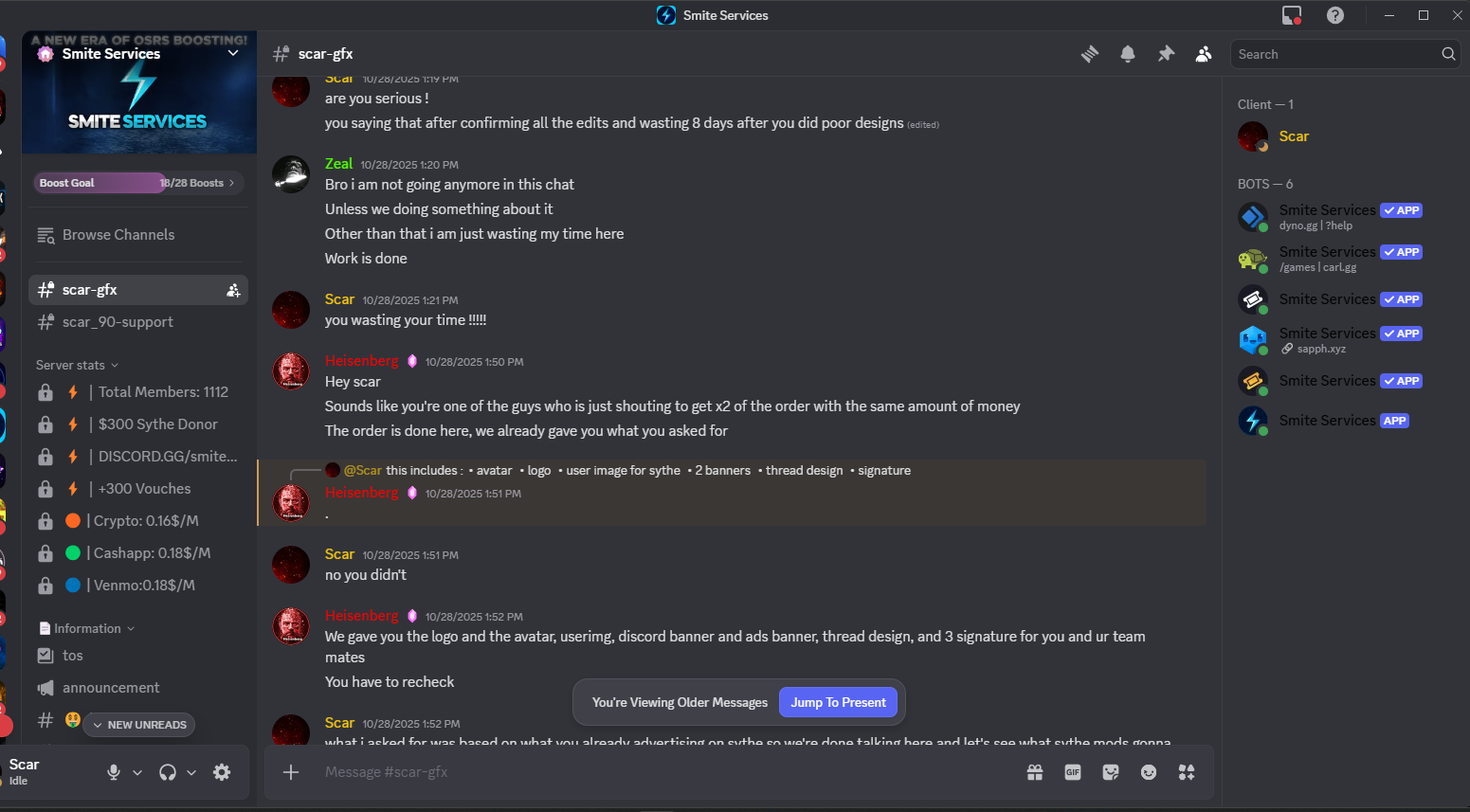
Task: Open the Threads icon in channel header
Action: (x=1090, y=54)
